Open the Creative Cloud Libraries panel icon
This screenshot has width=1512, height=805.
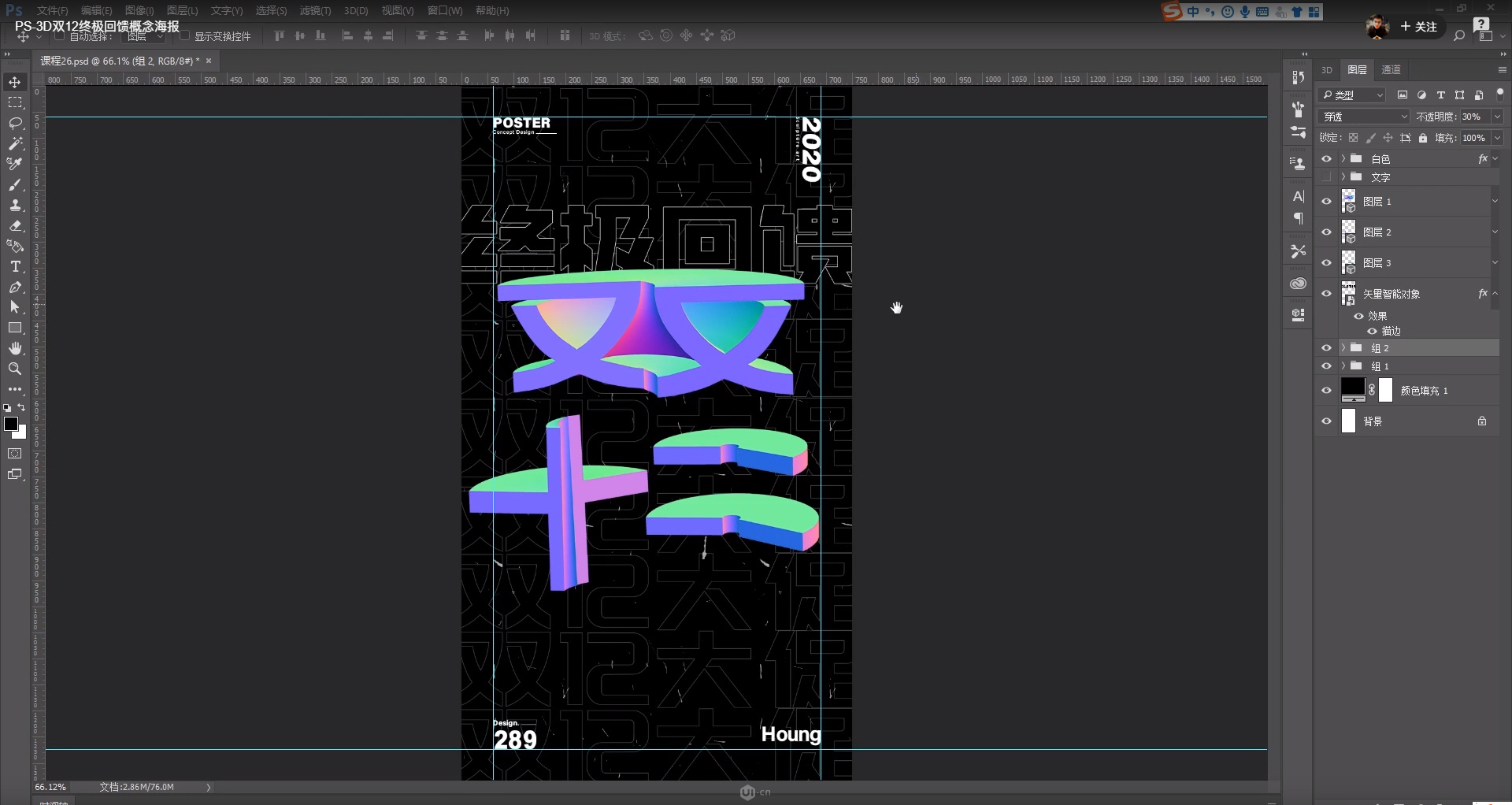pos(1299,284)
